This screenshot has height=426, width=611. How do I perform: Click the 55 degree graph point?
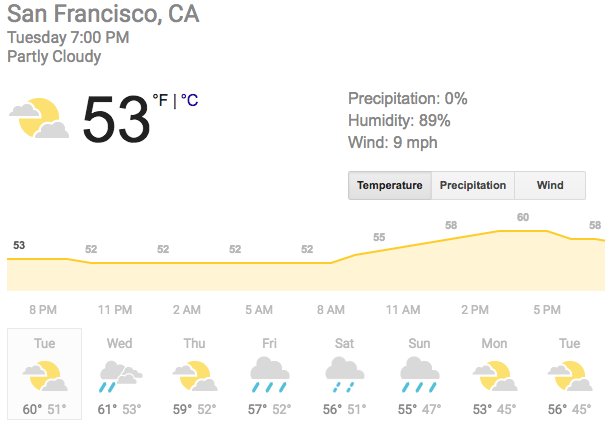379,237
